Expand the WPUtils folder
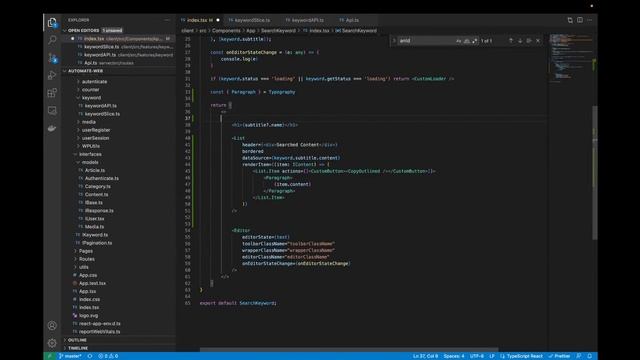 tap(91, 146)
